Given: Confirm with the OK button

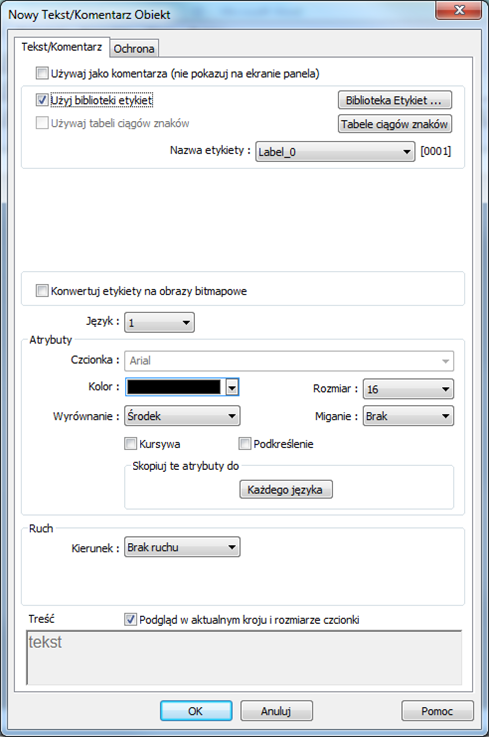Looking at the screenshot, I should click(x=196, y=711).
